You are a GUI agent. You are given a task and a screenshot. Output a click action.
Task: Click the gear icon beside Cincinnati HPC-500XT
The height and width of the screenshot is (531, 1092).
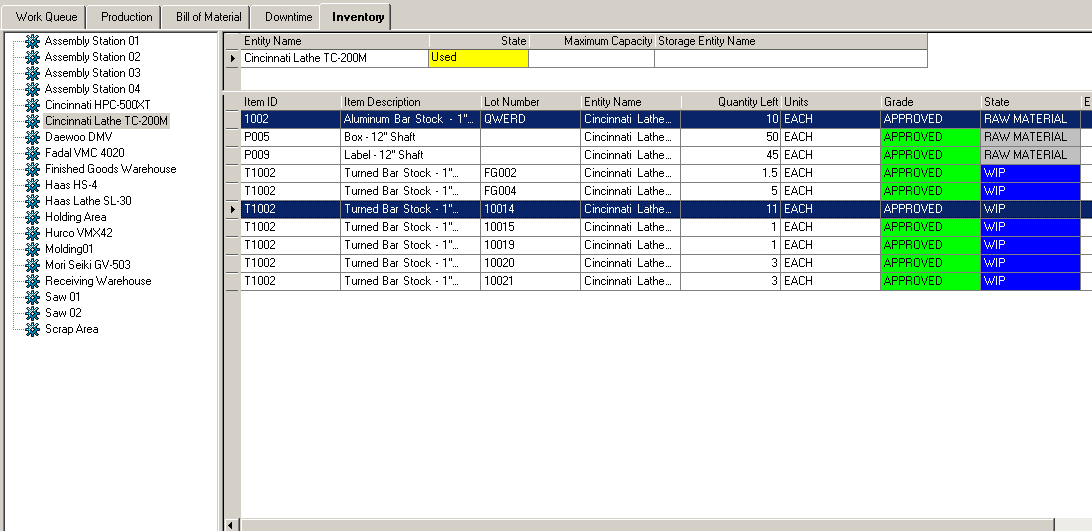pos(32,105)
